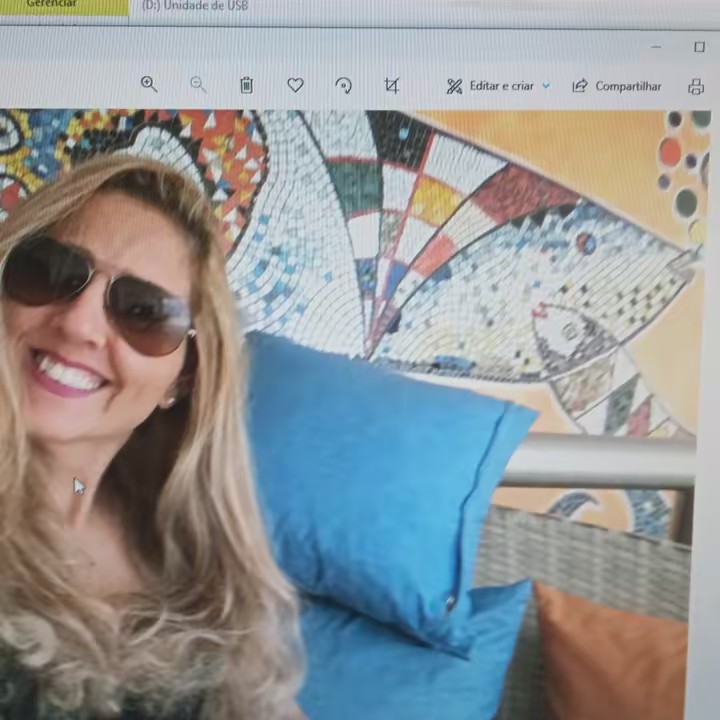Delete the photo using trash icon

click(x=246, y=86)
